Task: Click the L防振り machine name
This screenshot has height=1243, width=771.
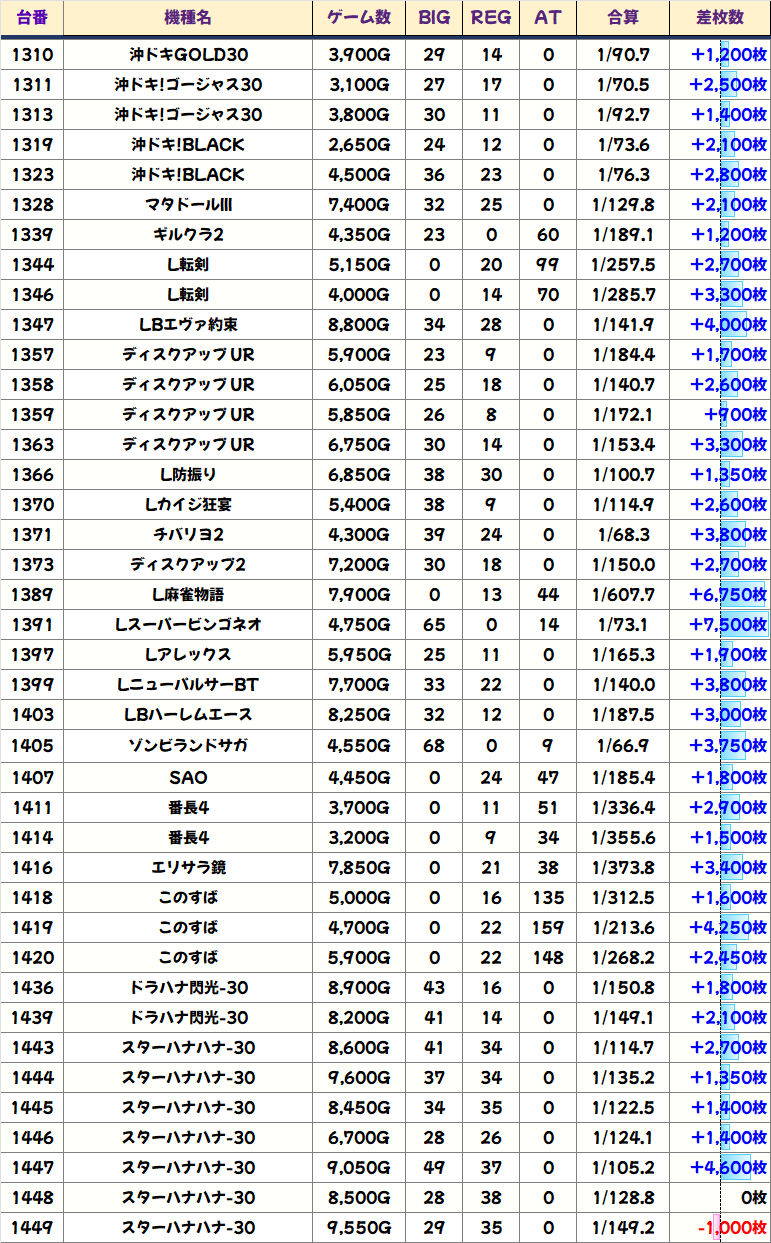Action: click(188, 475)
